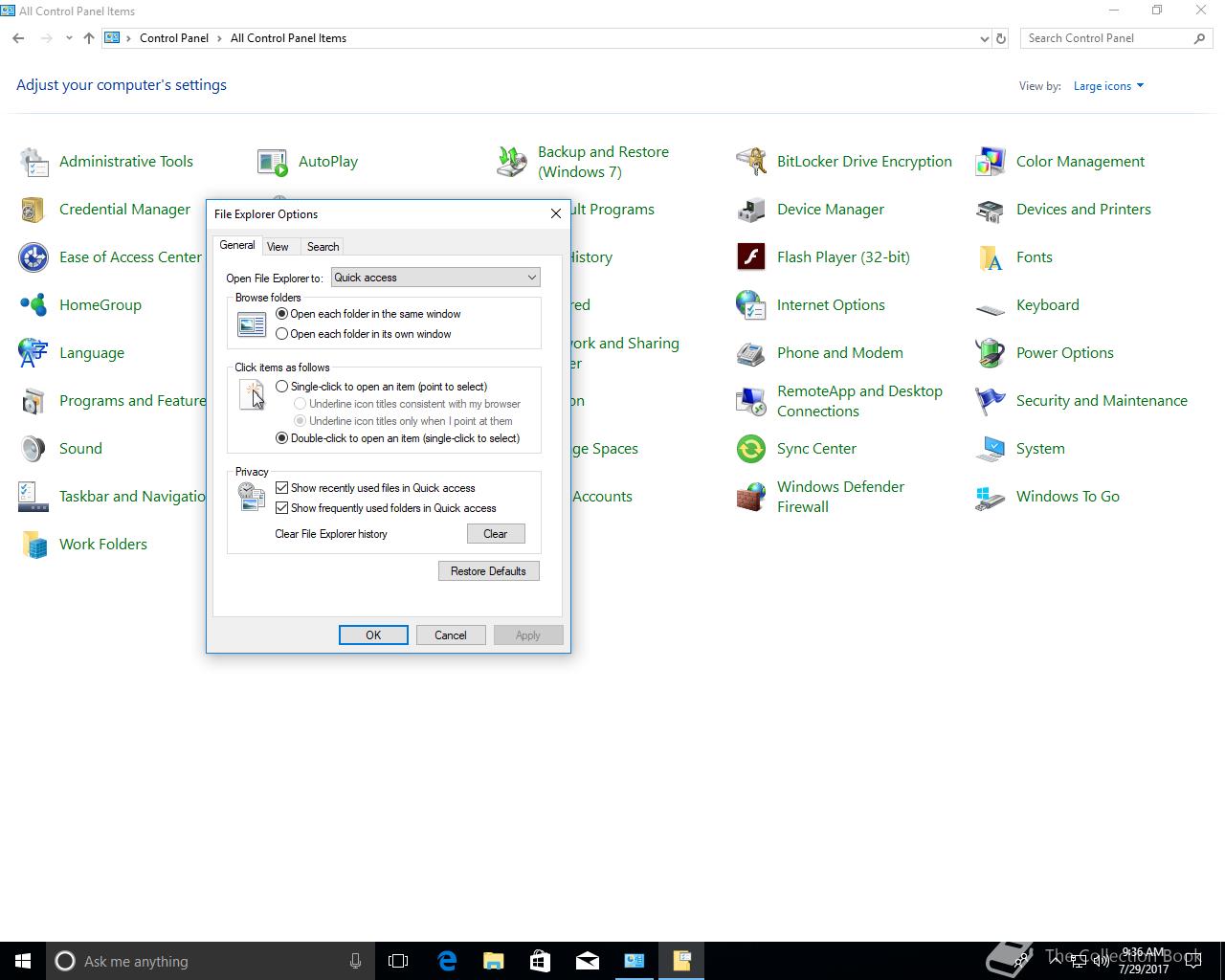Open the recent locations dropdown arrow
The image size is (1225, 980).
point(69,38)
